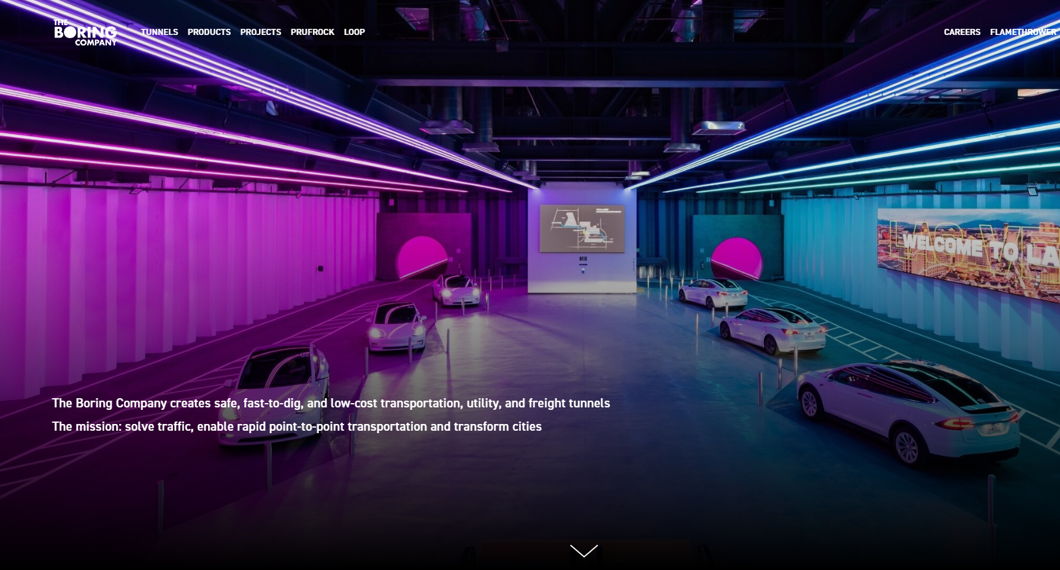This screenshot has height=570, width=1060.
Task: Click The Boring Company logo
Action: point(85,32)
